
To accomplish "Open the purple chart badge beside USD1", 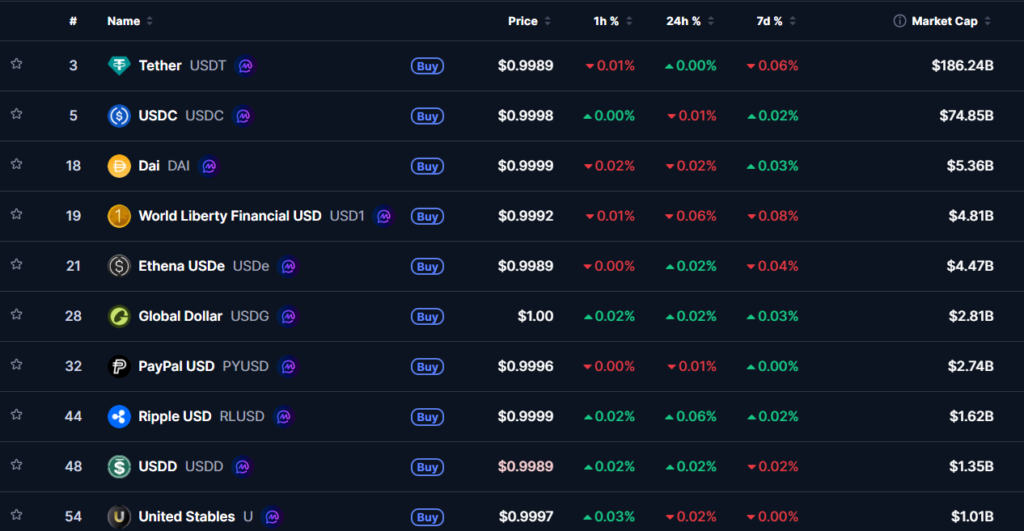I will (384, 216).
